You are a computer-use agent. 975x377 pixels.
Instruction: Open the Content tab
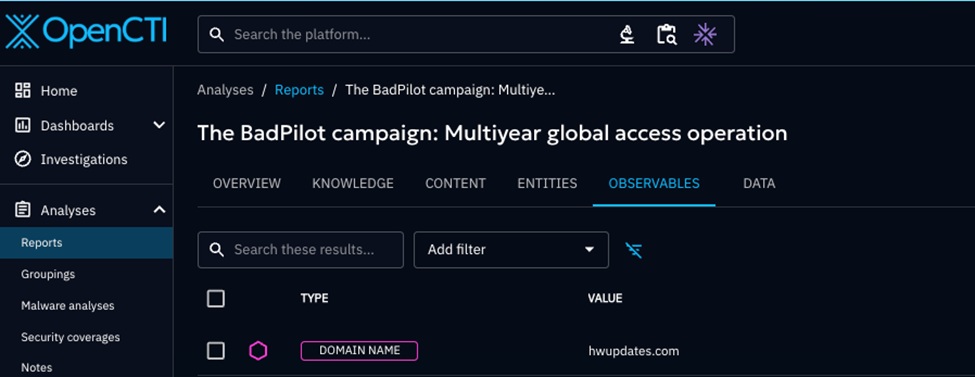455,184
